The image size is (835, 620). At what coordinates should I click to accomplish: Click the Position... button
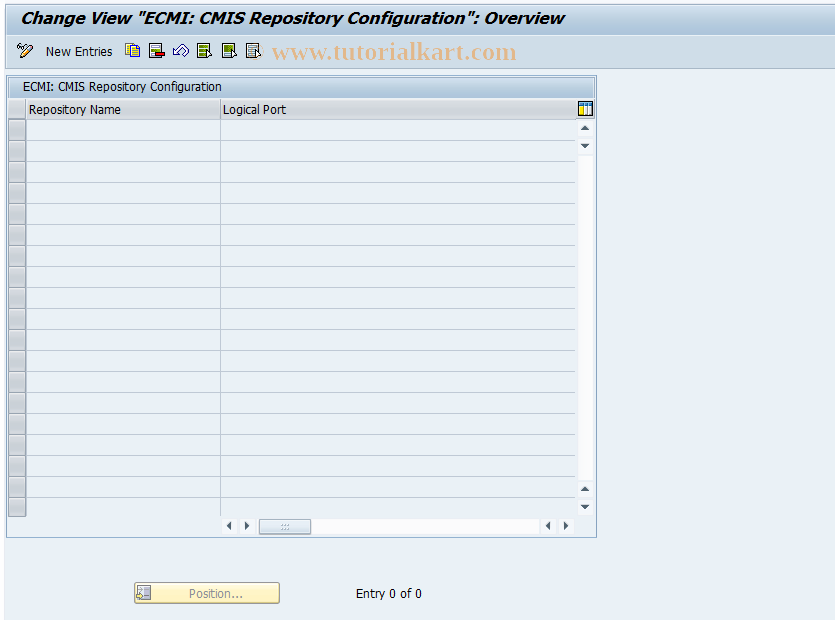(x=207, y=593)
